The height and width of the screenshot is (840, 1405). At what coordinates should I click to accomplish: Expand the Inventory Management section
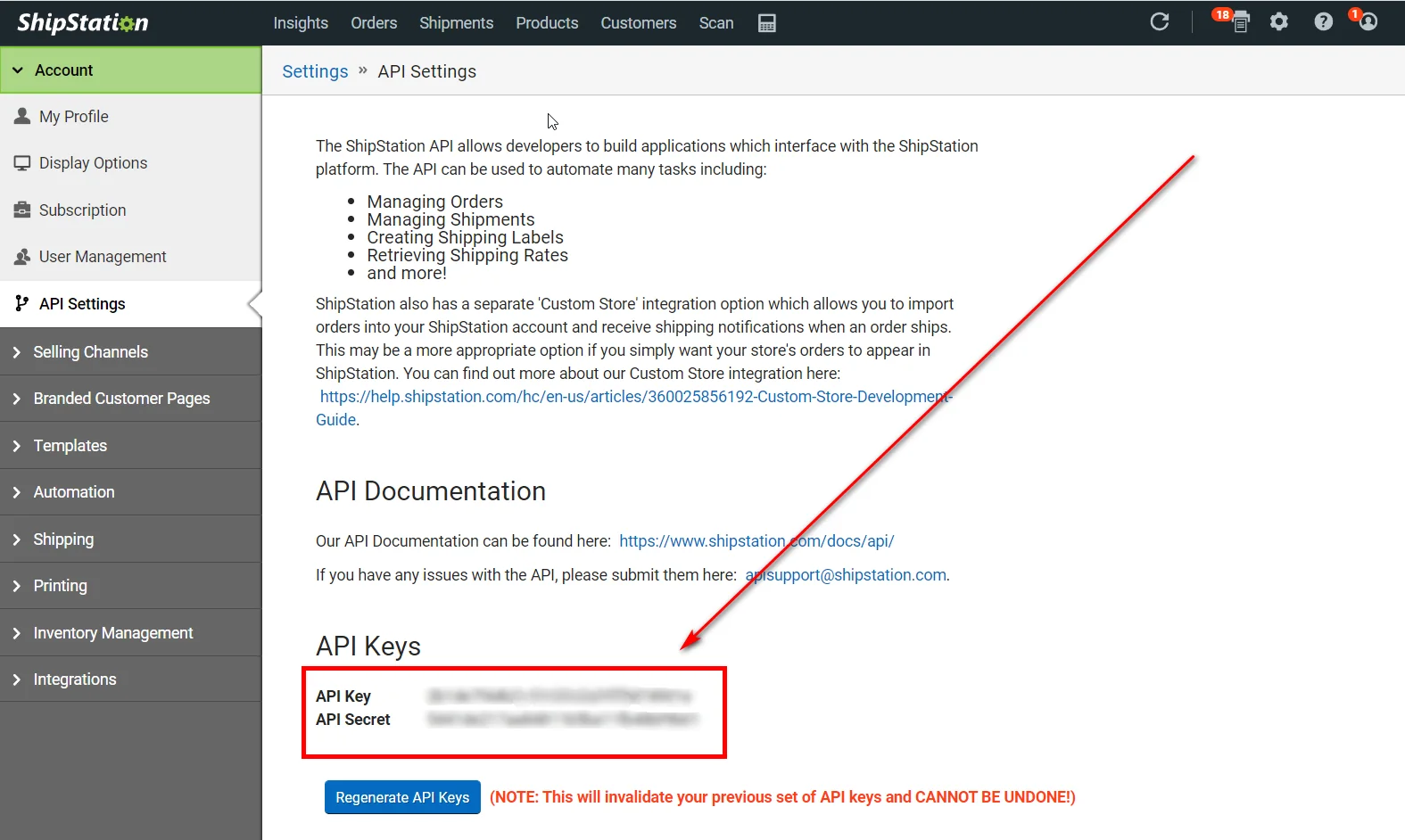tap(130, 632)
